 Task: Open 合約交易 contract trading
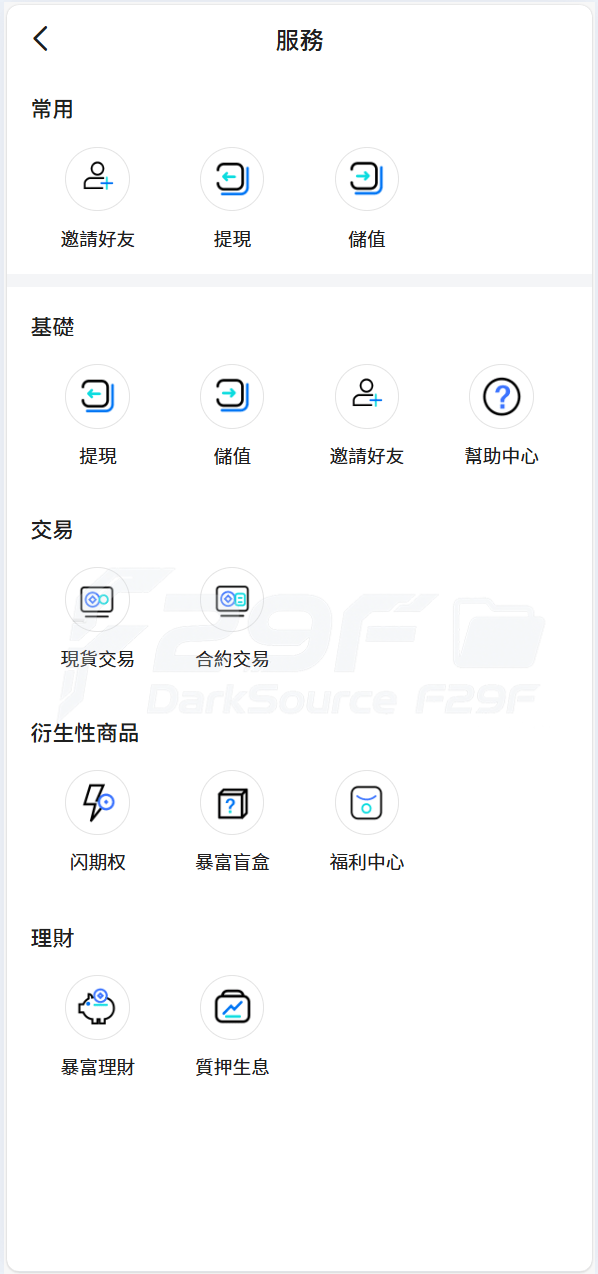coord(232,599)
